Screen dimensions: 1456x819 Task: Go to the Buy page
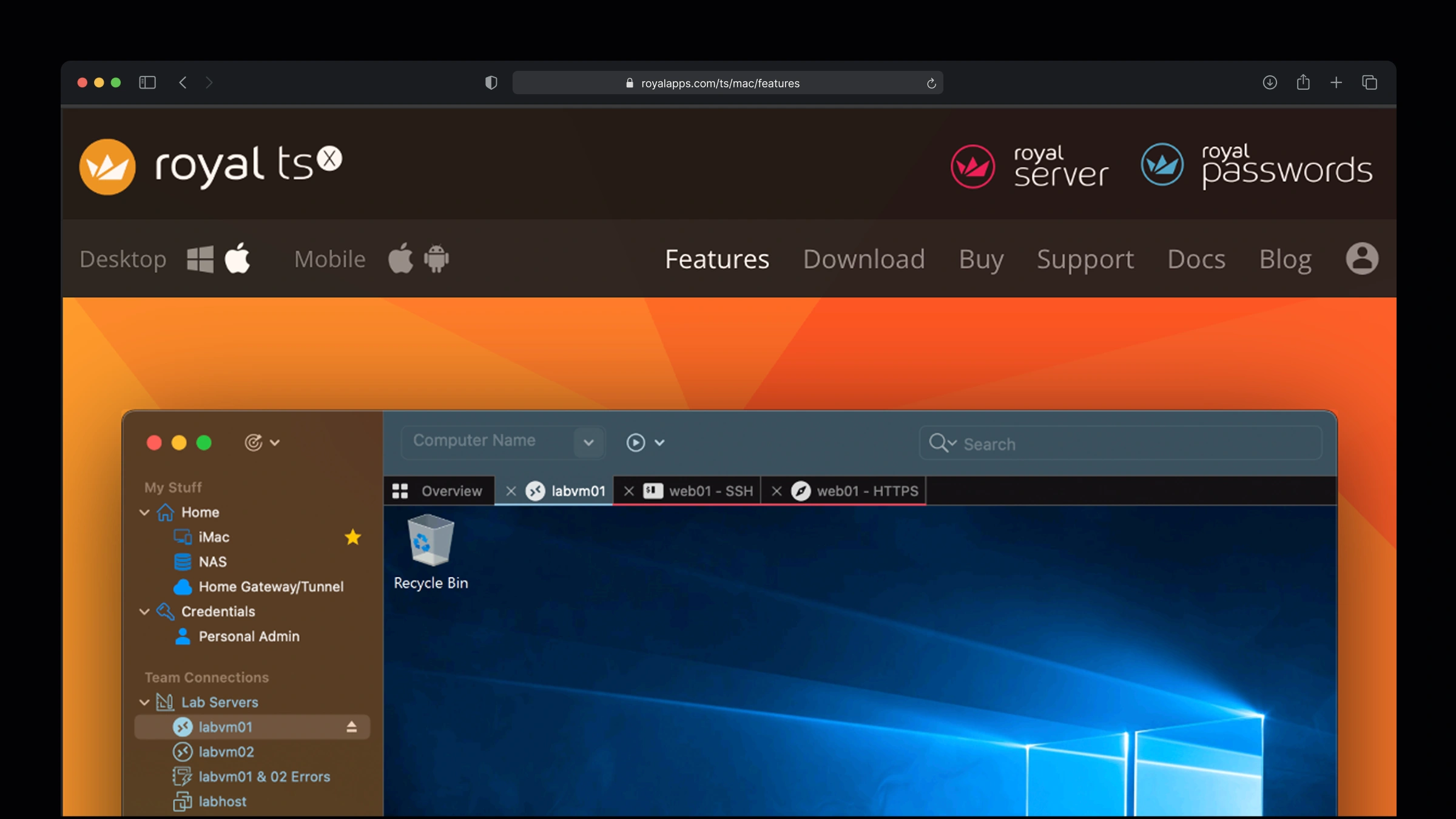point(981,260)
